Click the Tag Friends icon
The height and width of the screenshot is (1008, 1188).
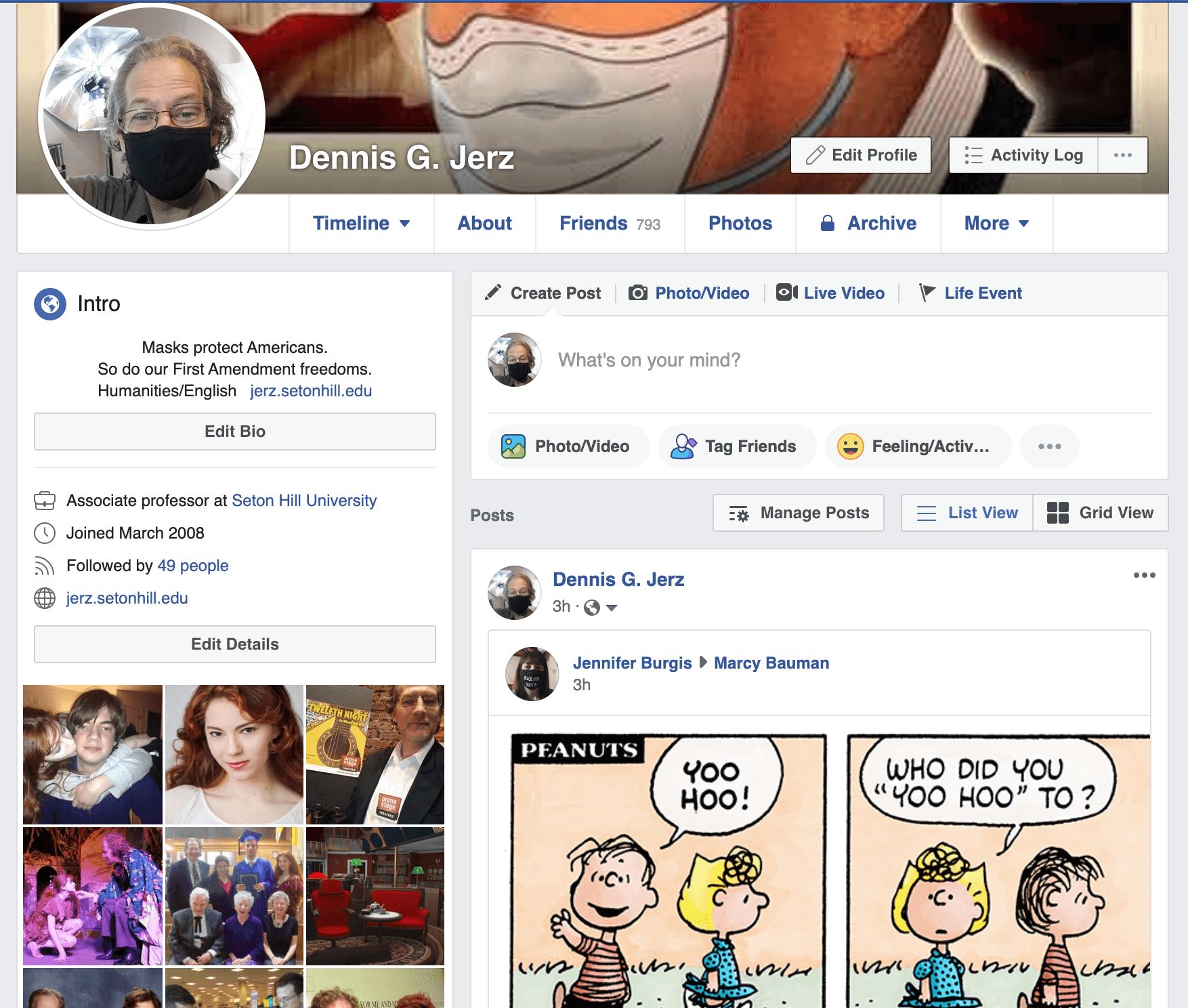[x=683, y=446]
